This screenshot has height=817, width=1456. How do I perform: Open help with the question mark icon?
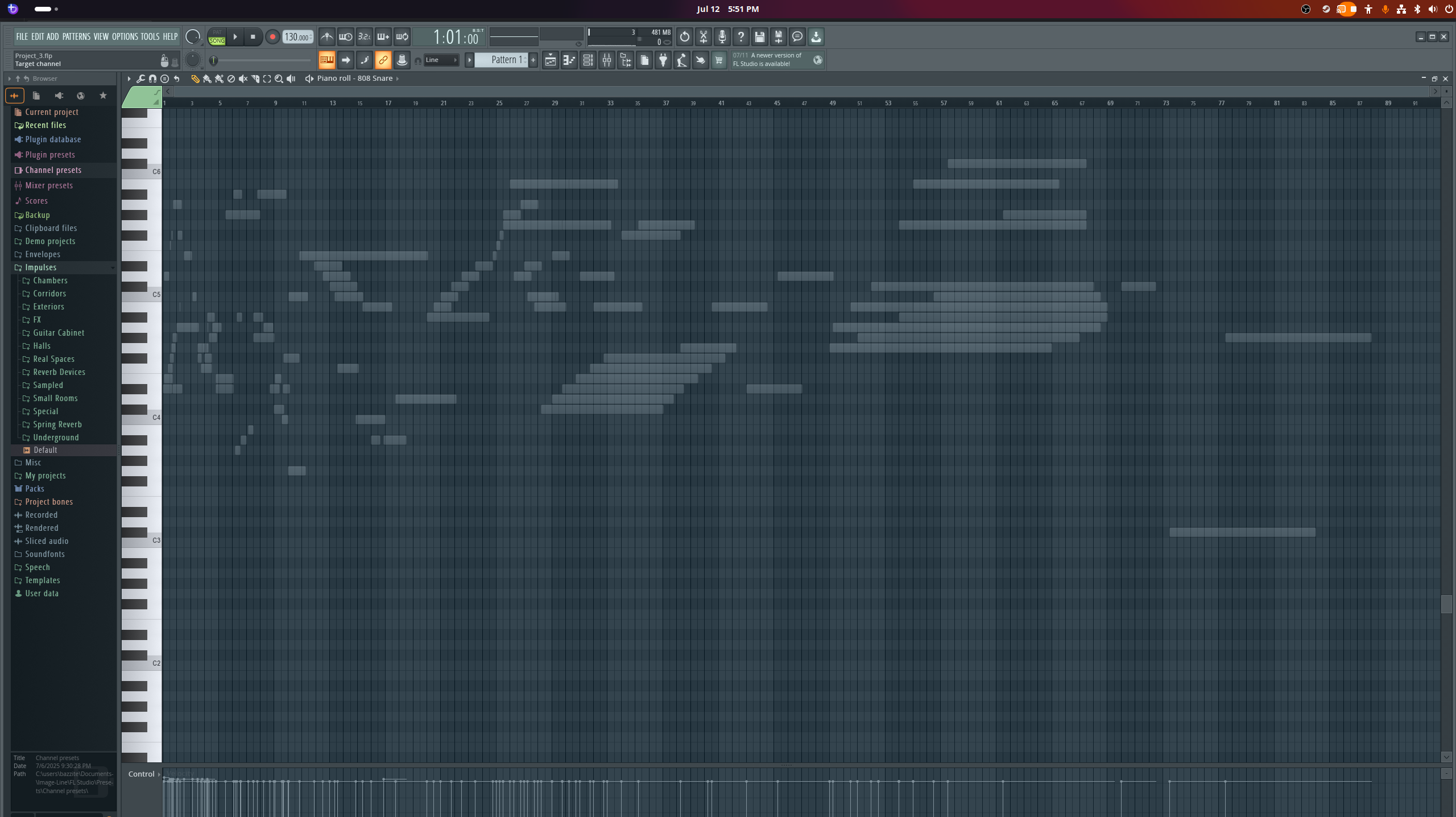(x=741, y=37)
